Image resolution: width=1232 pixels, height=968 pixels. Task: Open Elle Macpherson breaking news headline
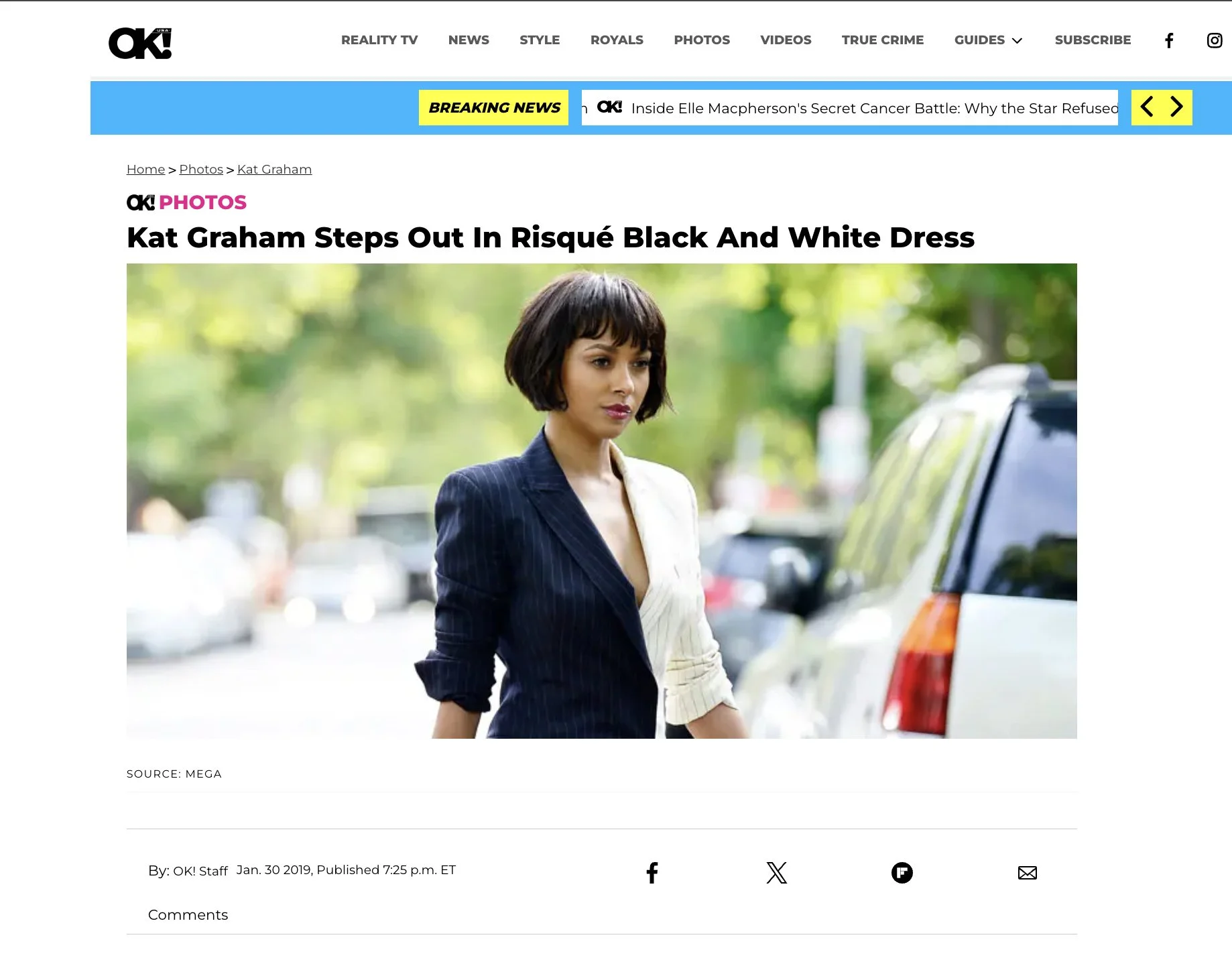coord(874,108)
